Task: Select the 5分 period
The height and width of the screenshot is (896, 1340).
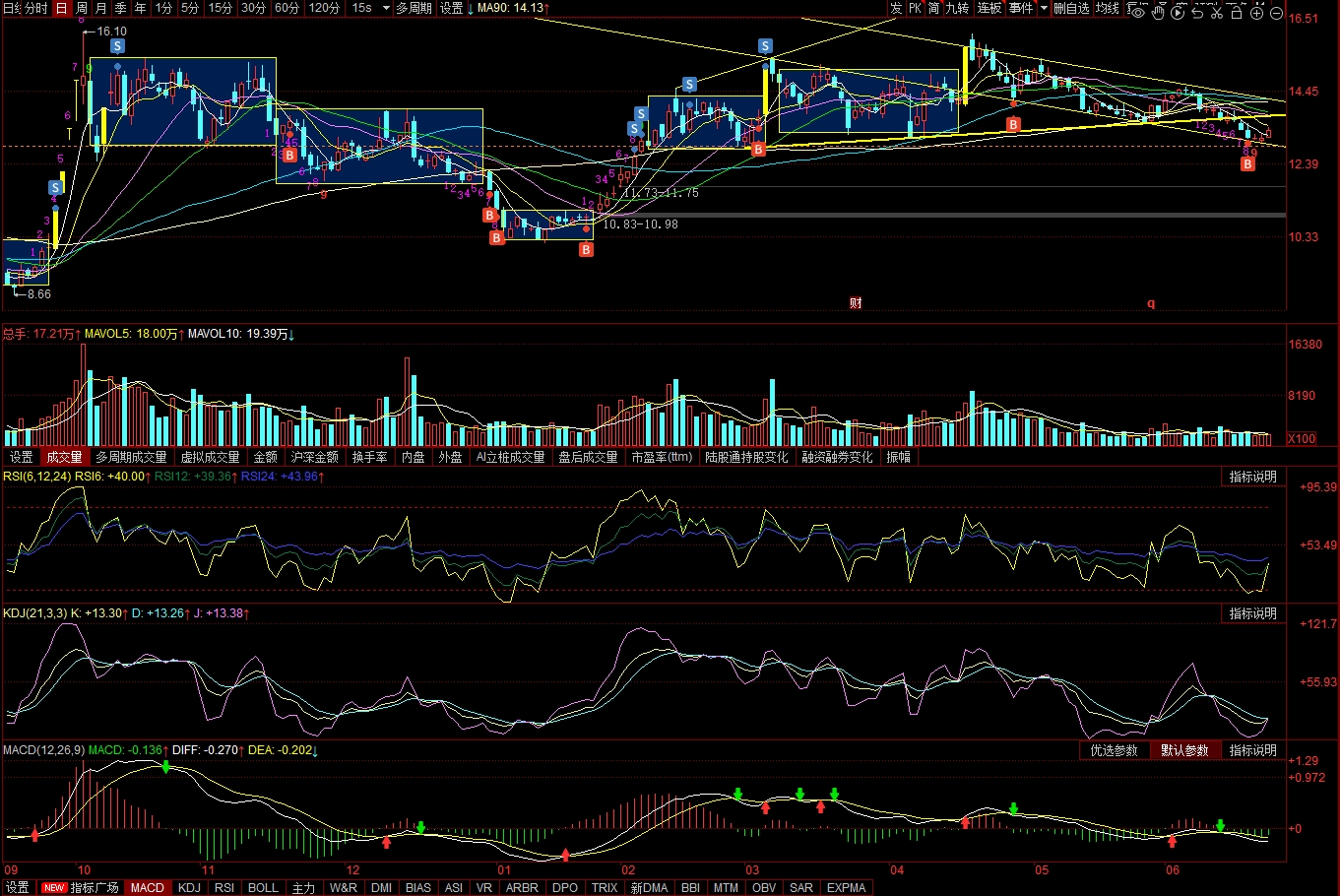Action: coord(189,8)
